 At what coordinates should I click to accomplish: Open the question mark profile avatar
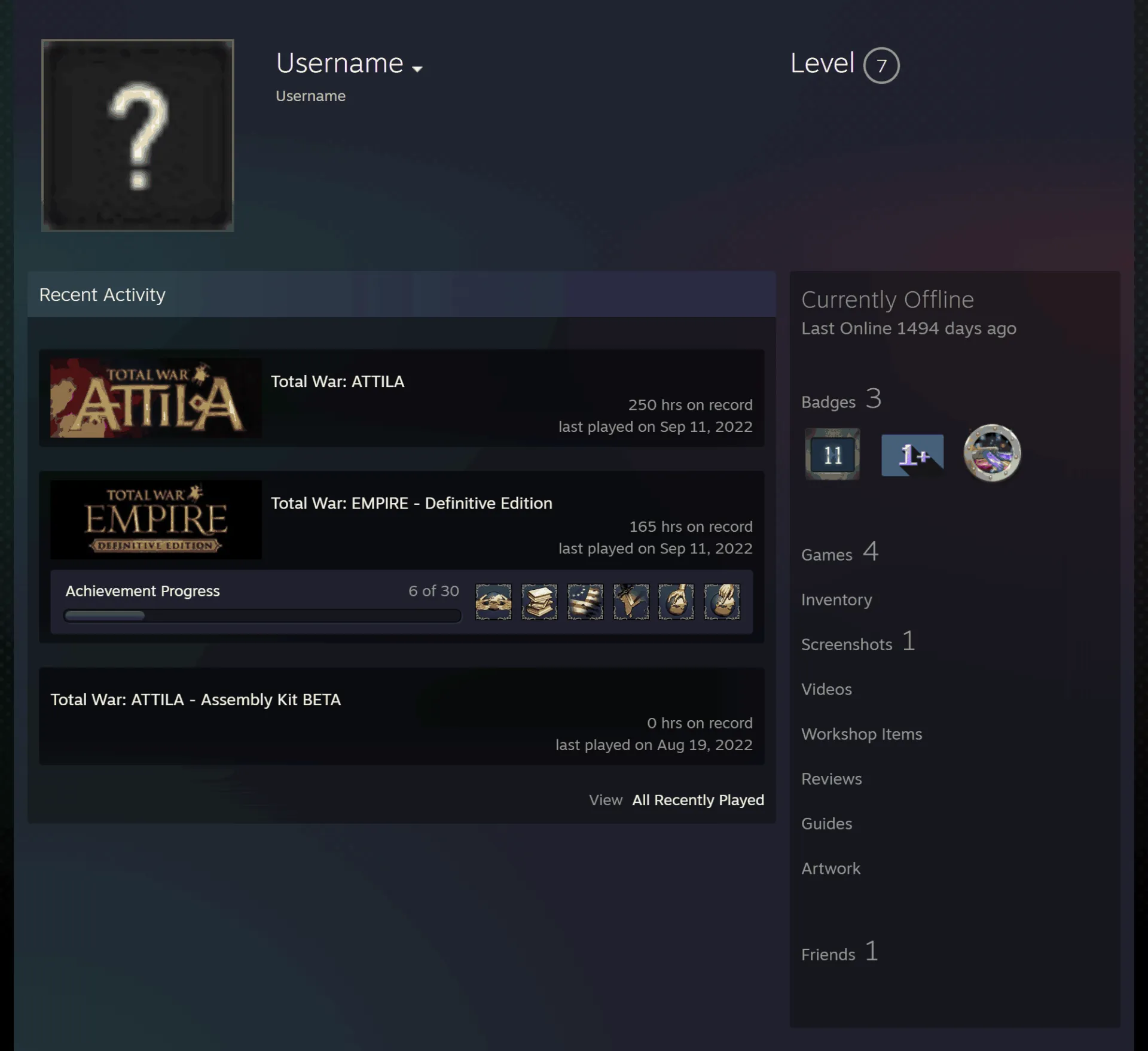point(138,135)
